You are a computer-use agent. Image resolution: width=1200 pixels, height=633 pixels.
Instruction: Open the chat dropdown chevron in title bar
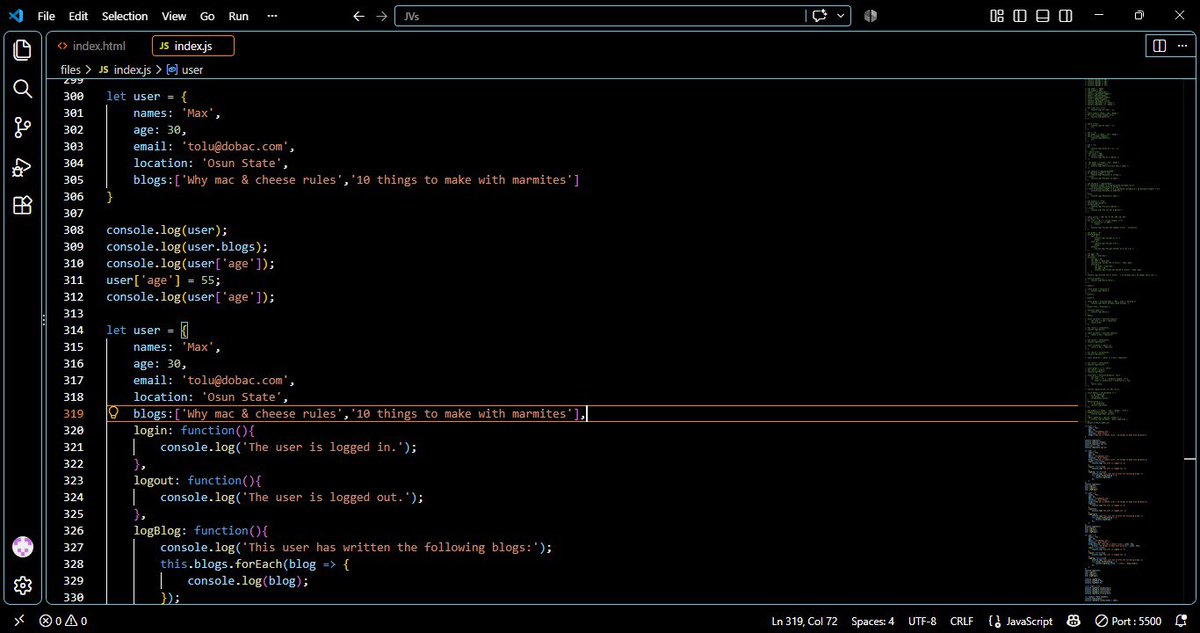click(x=842, y=16)
